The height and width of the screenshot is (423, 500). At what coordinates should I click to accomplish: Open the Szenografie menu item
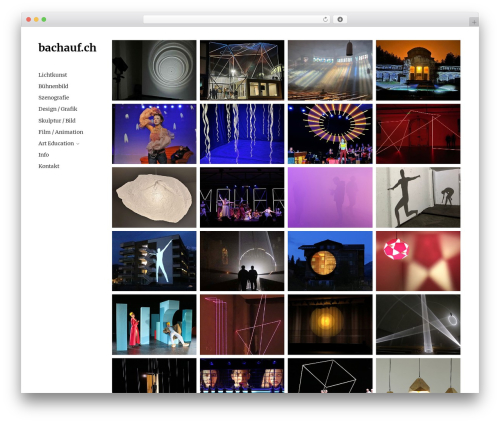(x=54, y=97)
